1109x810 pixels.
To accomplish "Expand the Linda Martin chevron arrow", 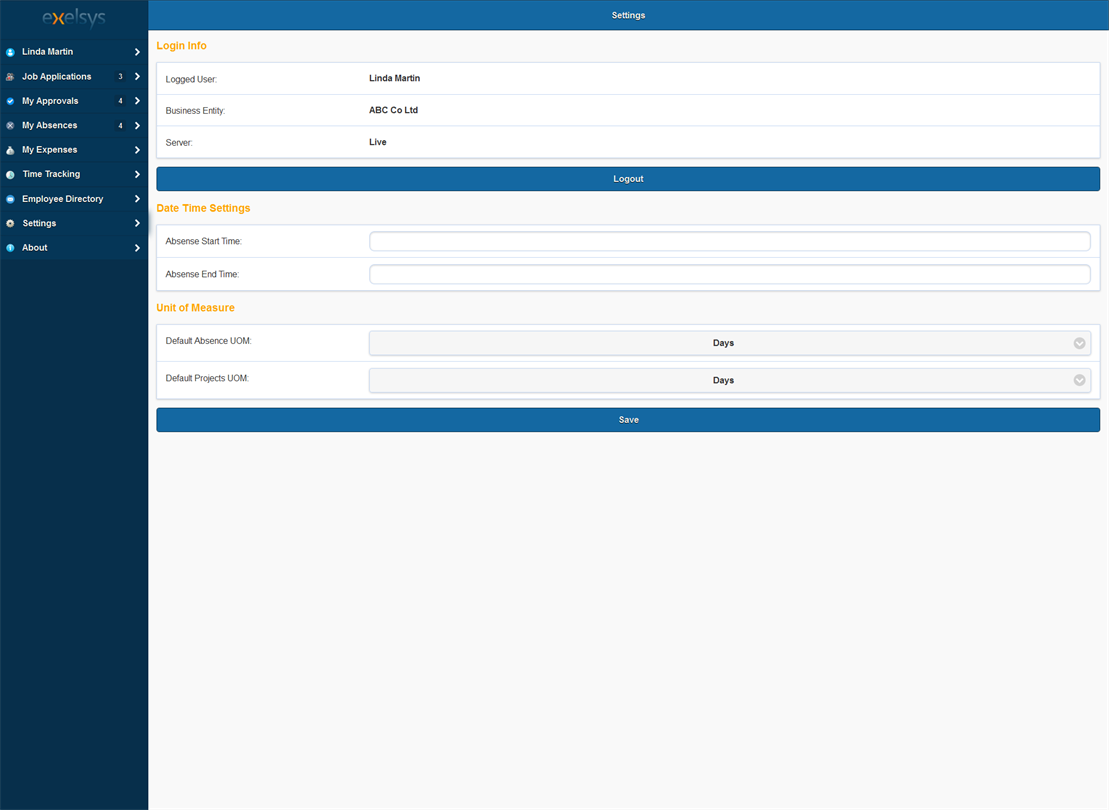I will [137, 52].
